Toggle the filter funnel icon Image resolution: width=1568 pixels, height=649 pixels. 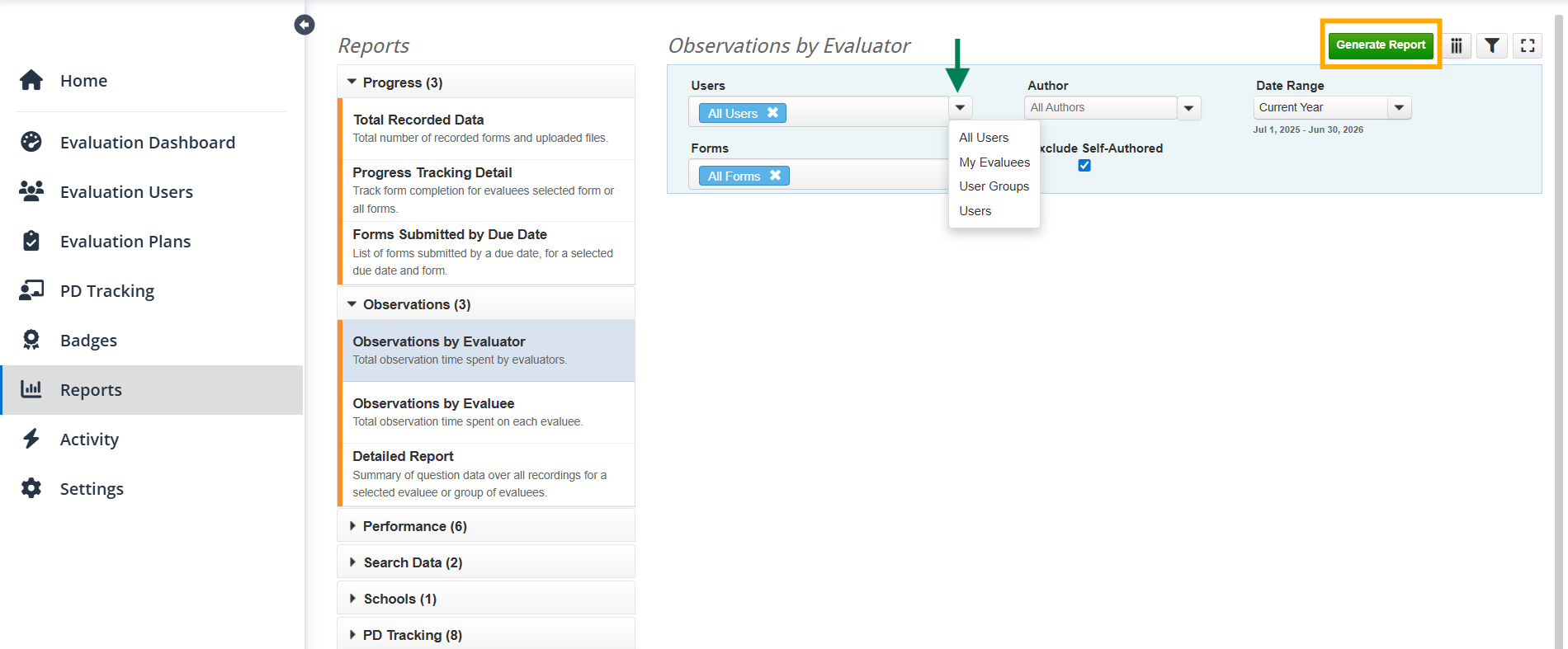coord(1492,45)
